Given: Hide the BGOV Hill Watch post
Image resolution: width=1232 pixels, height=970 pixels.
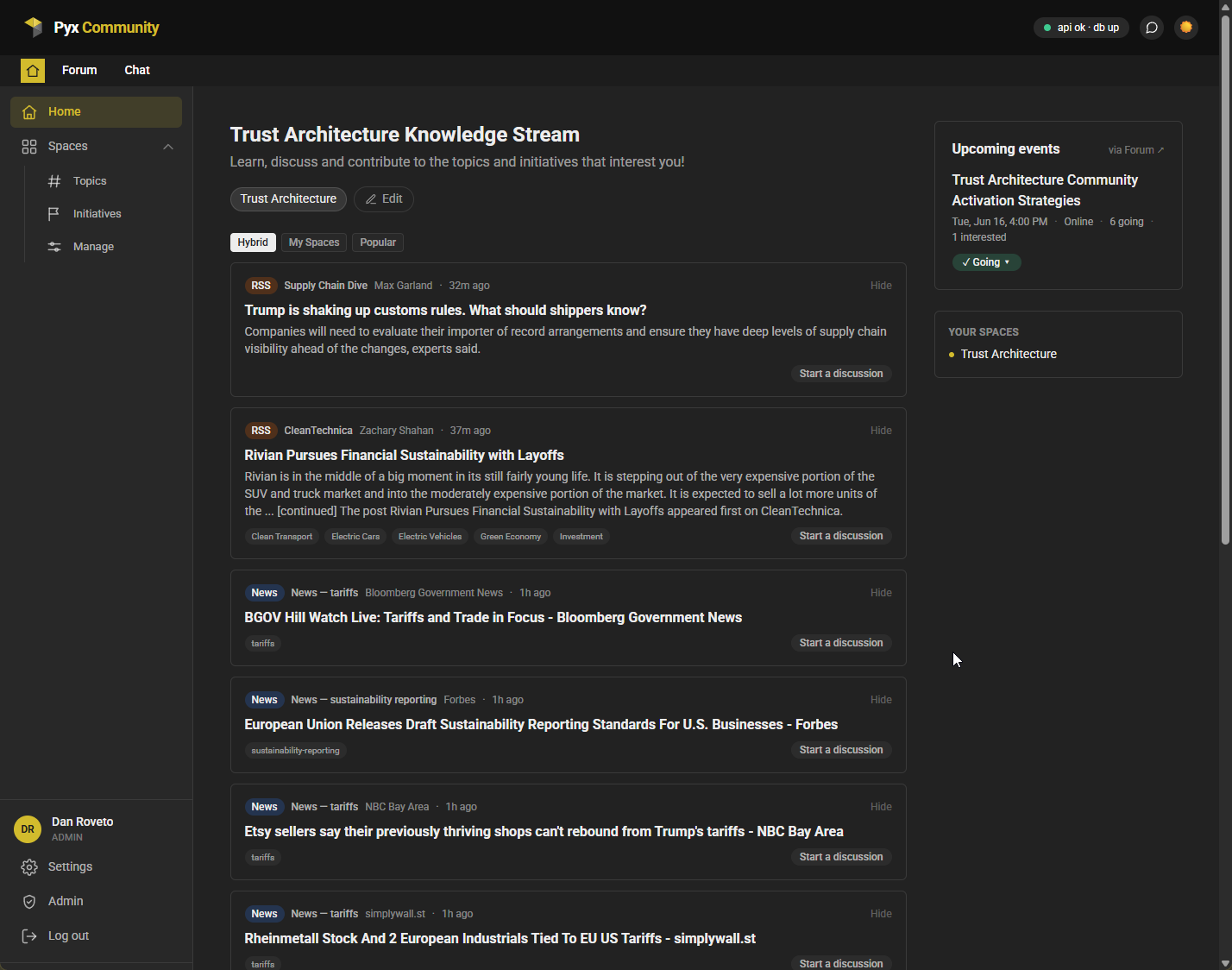Looking at the screenshot, I should (881, 593).
